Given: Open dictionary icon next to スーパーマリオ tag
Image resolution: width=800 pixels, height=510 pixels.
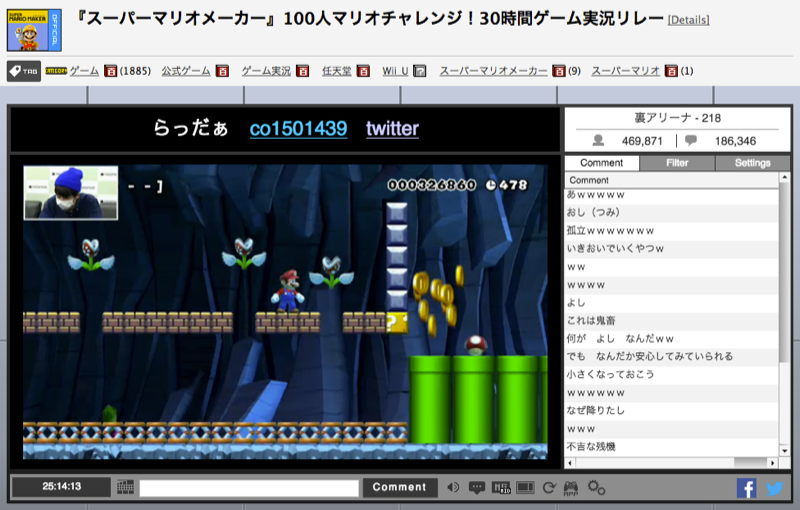Looking at the screenshot, I should click(x=671, y=71).
